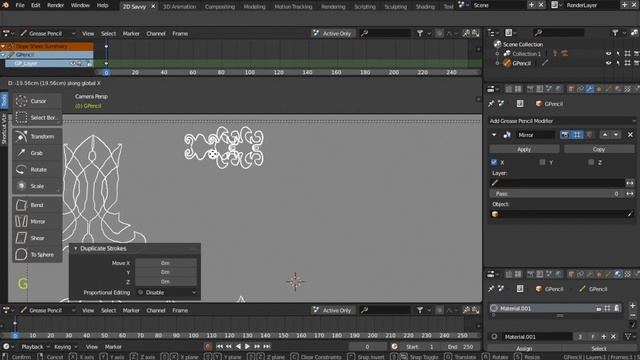This screenshot has width=640, height=360.
Task: Select the Mirror tool in toolbar
Action: coord(37,221)
